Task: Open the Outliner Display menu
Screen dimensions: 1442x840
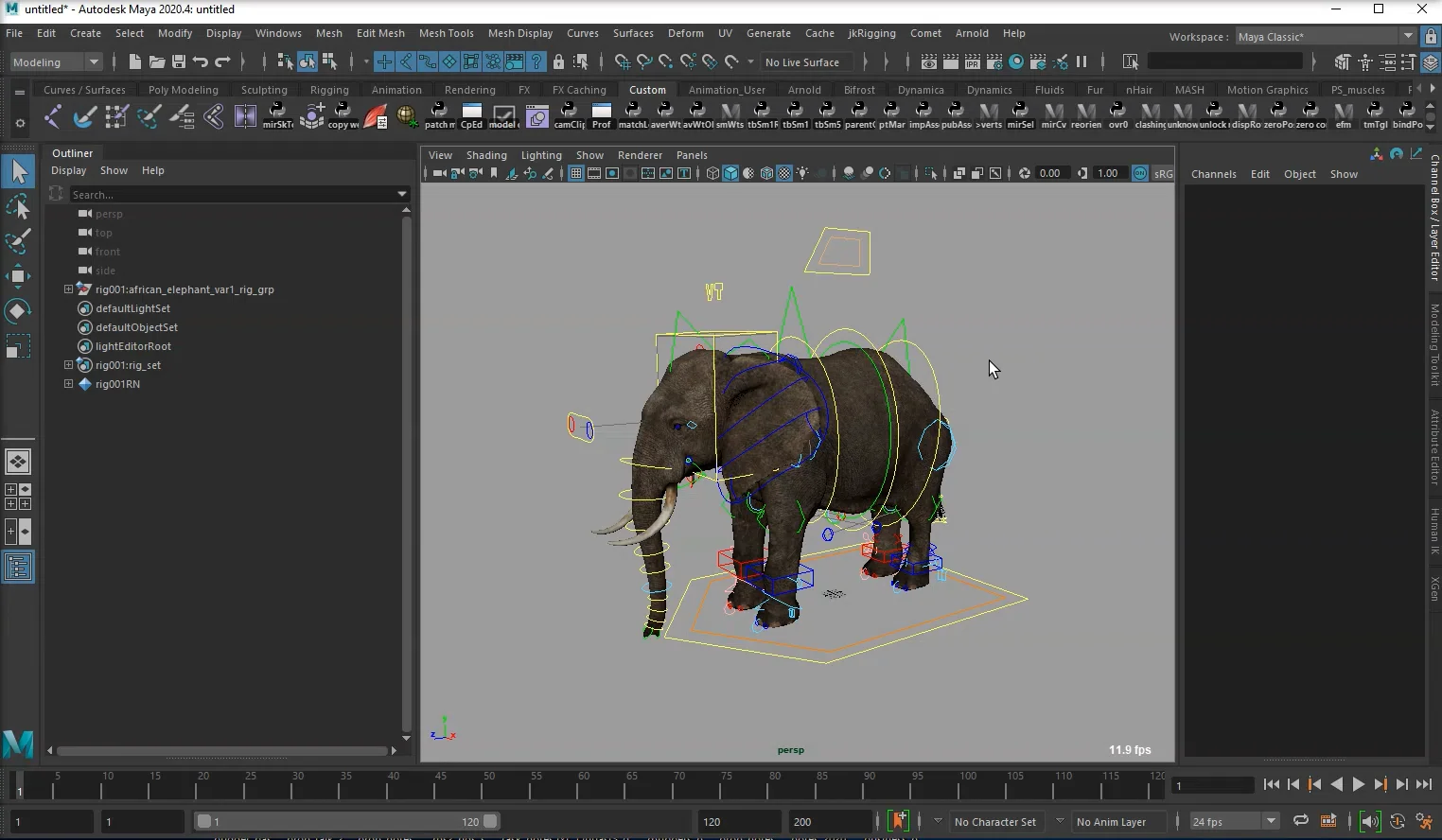Action: click(68, 170)
